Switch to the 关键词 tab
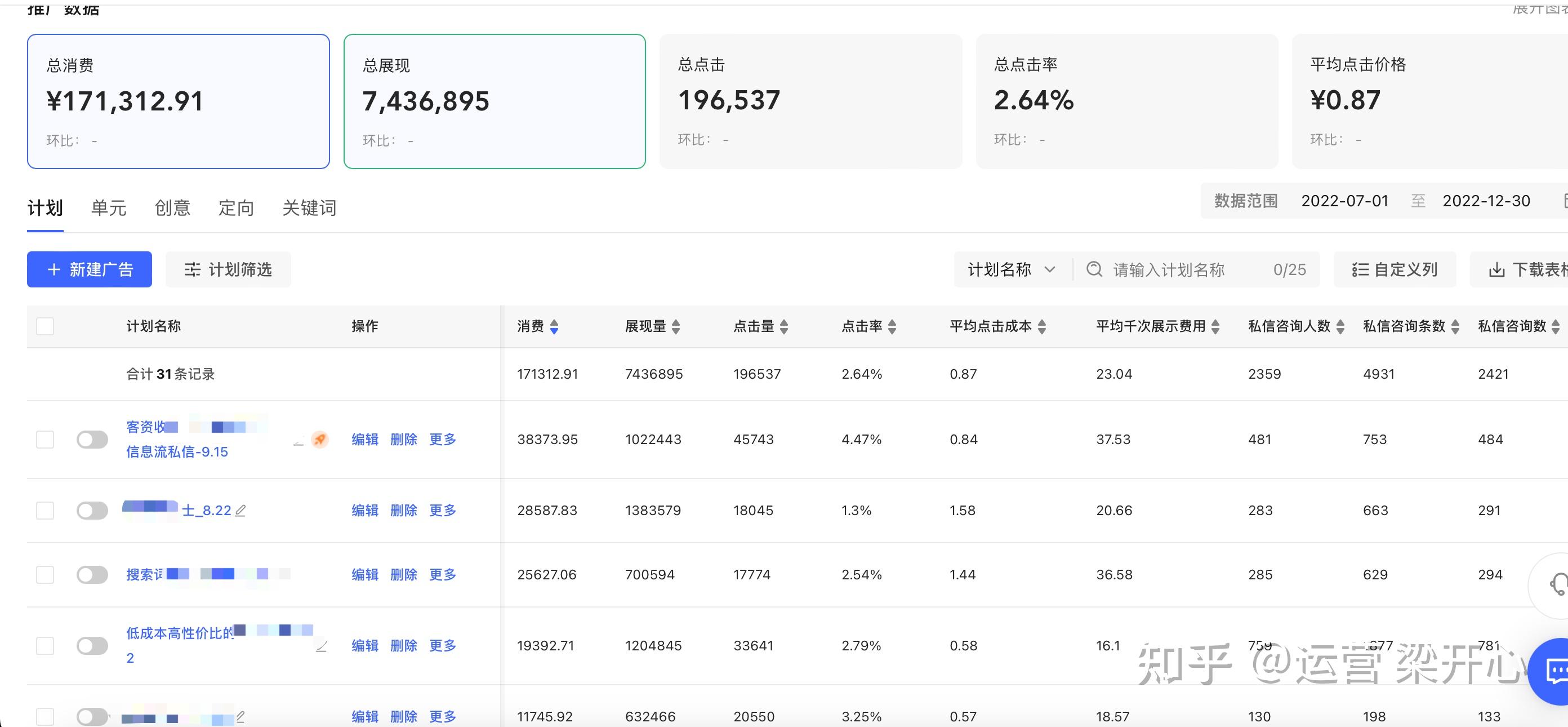The image size is (1568, 727). tap(309, 208)
